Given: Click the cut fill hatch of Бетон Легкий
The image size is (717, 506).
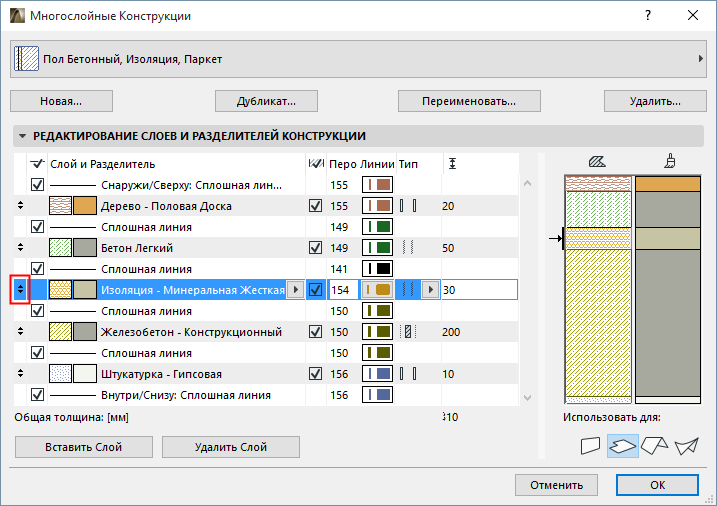Looking at the screenshot, I should pos(60,248).
